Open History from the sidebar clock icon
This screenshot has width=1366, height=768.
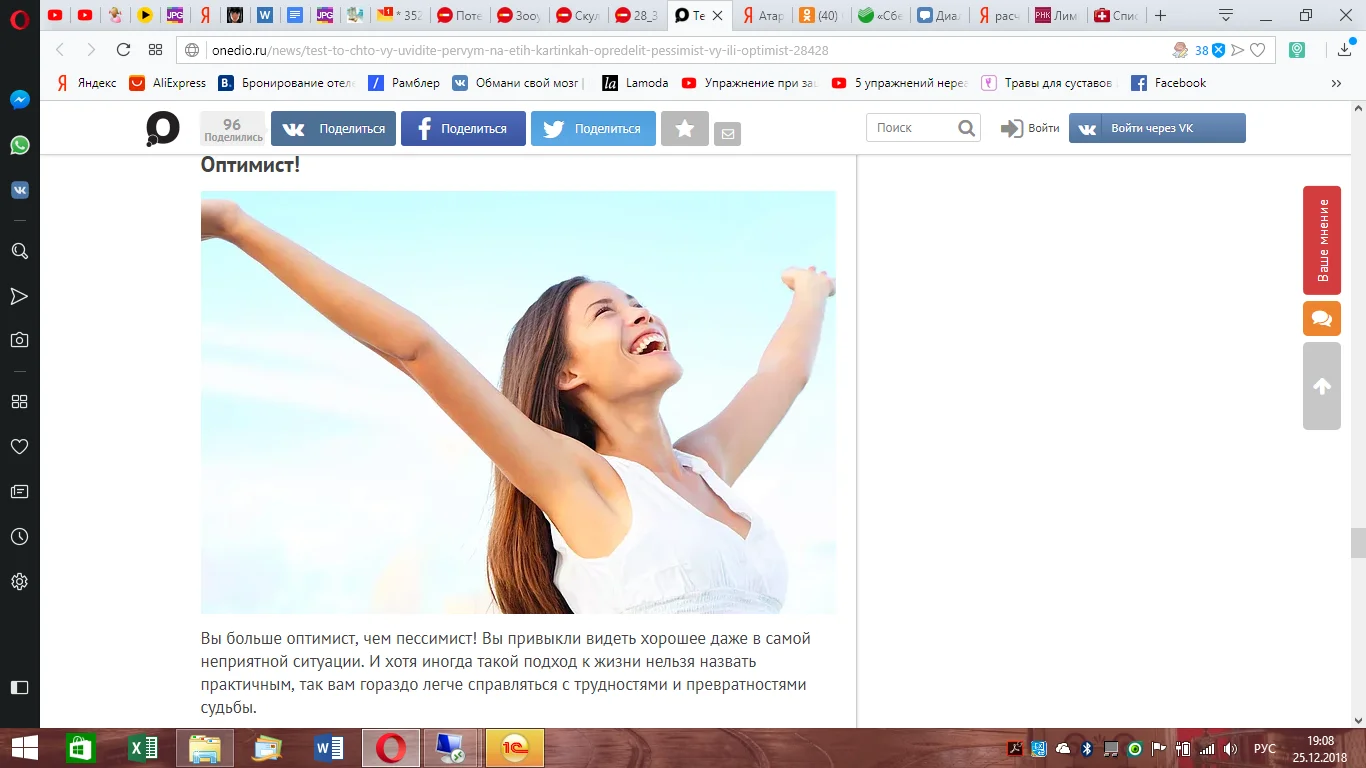pyautogui.click(x=19, y=537)
